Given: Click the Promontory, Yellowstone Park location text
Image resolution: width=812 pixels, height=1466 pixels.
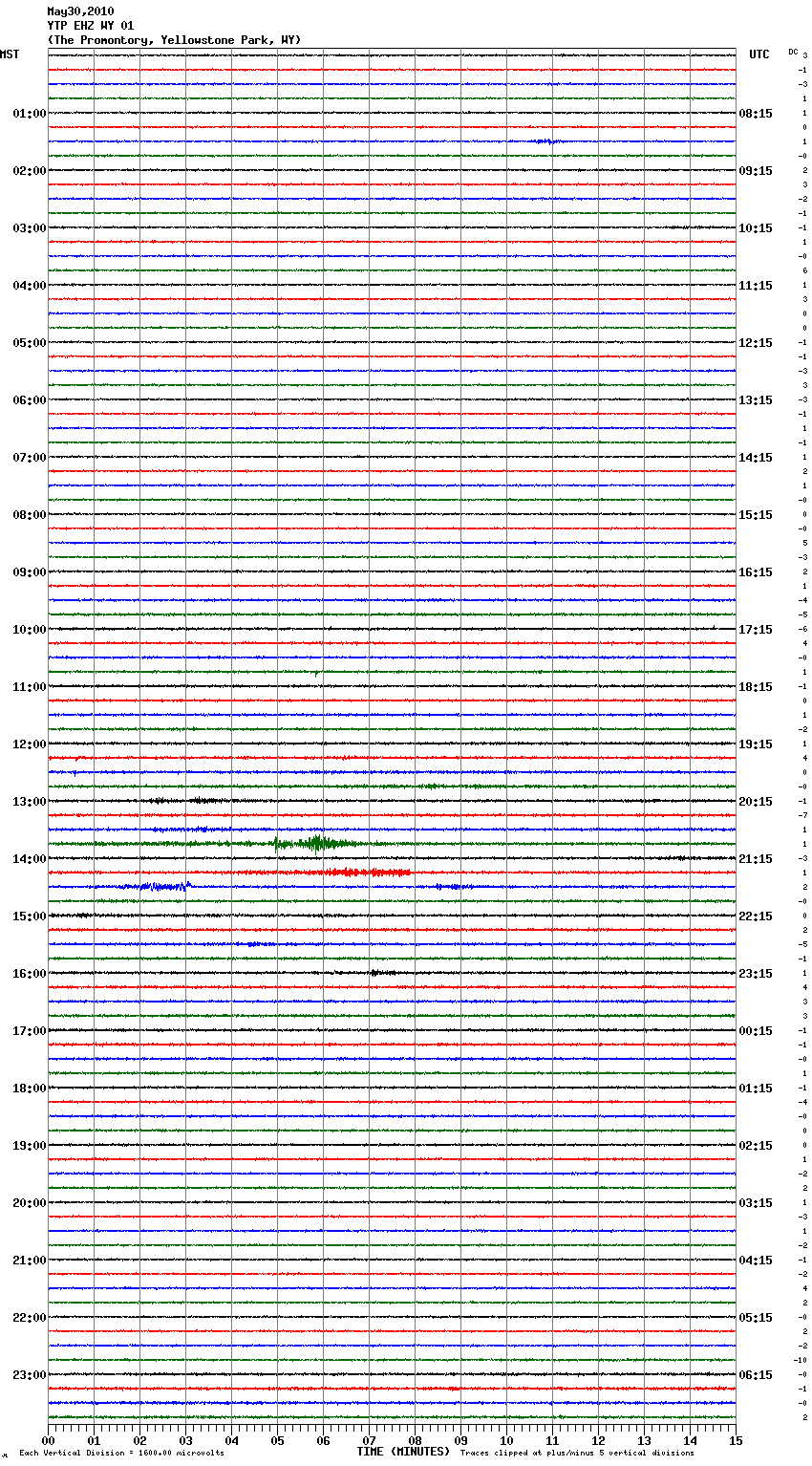Looking at the screenshot, I should (x=174, y=40).
